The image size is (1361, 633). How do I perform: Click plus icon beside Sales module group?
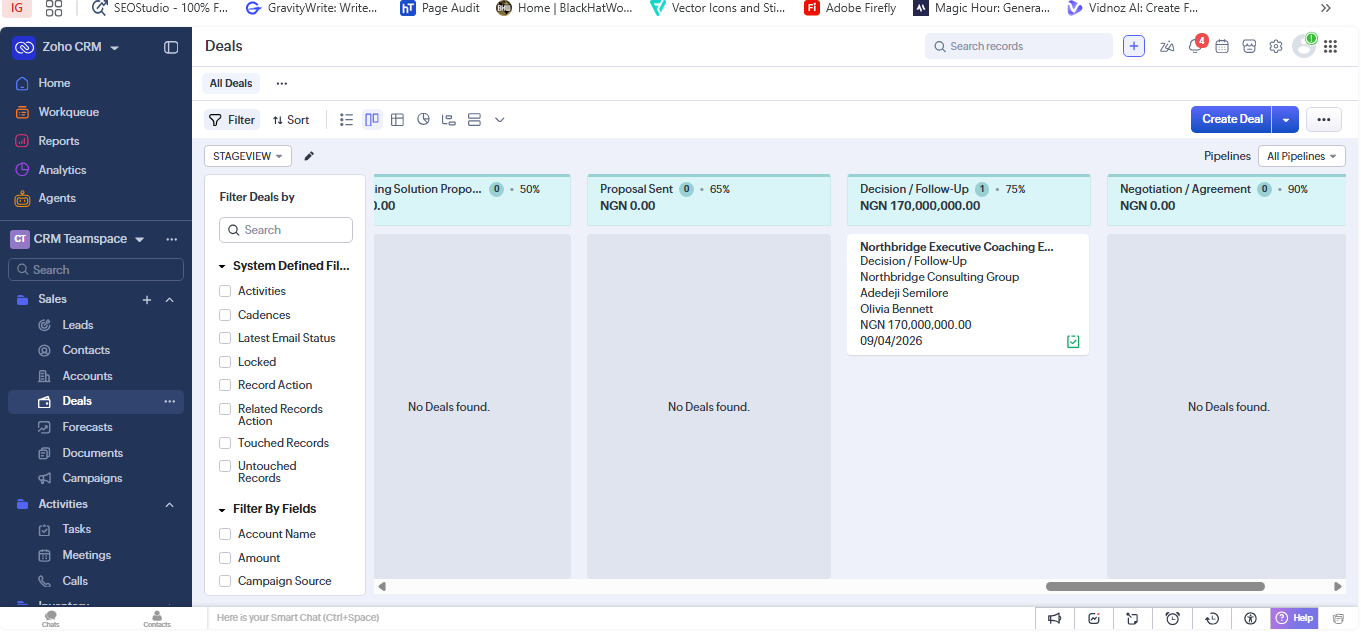147,300
